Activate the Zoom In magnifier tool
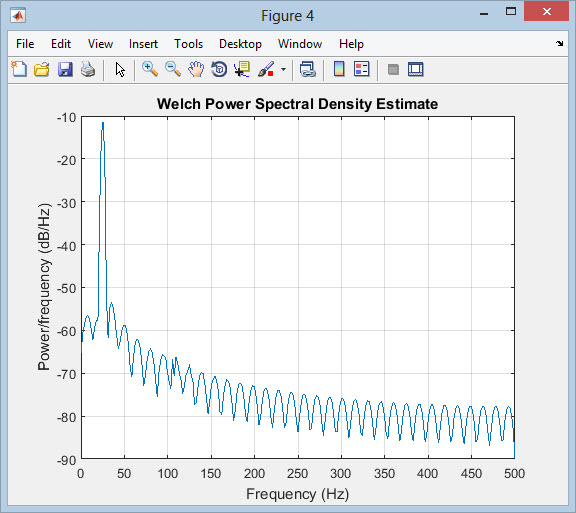576x513 pixels. (150, 69)
